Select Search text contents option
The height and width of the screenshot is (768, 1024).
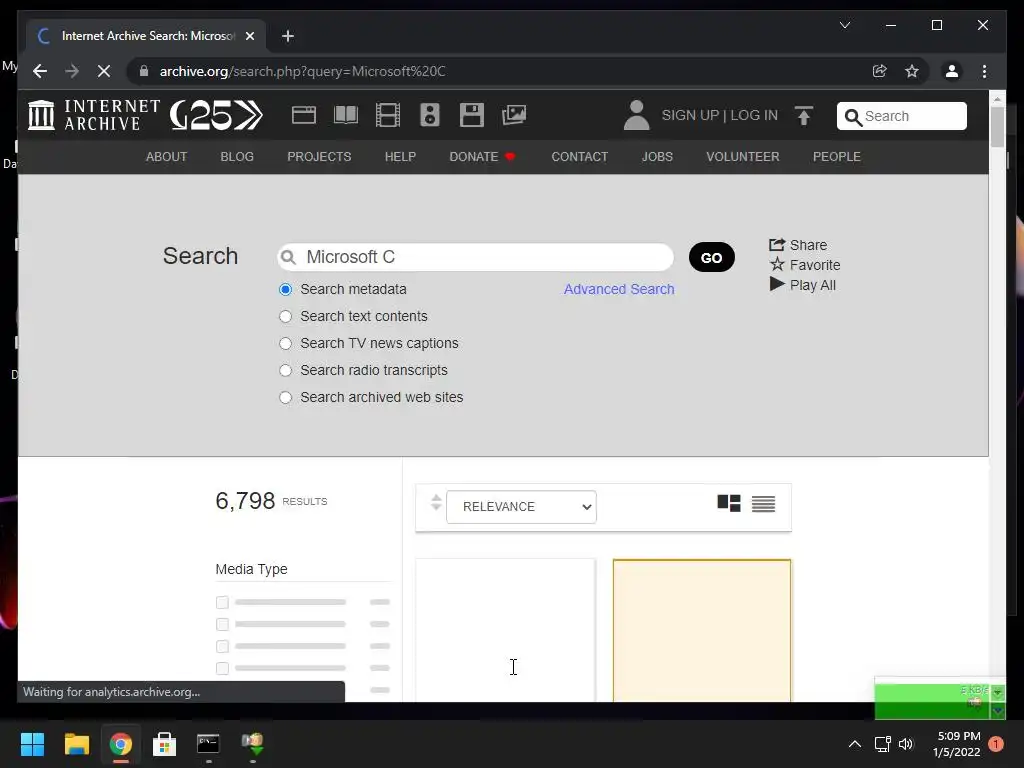[285, 317]
